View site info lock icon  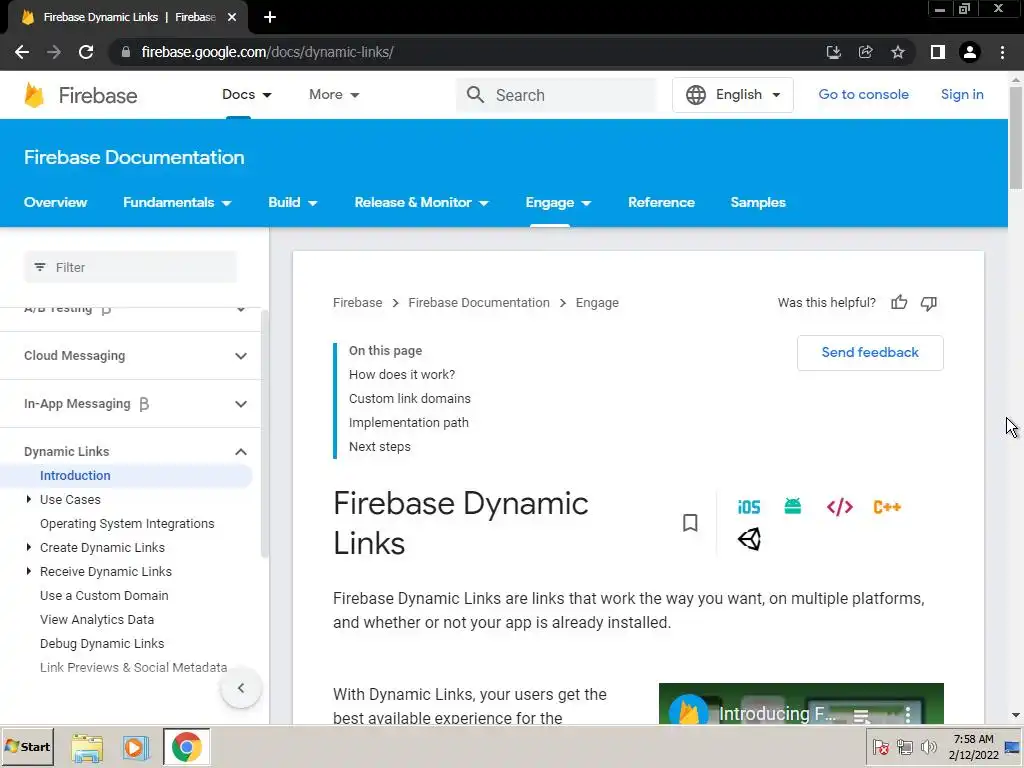pos(125,52)
